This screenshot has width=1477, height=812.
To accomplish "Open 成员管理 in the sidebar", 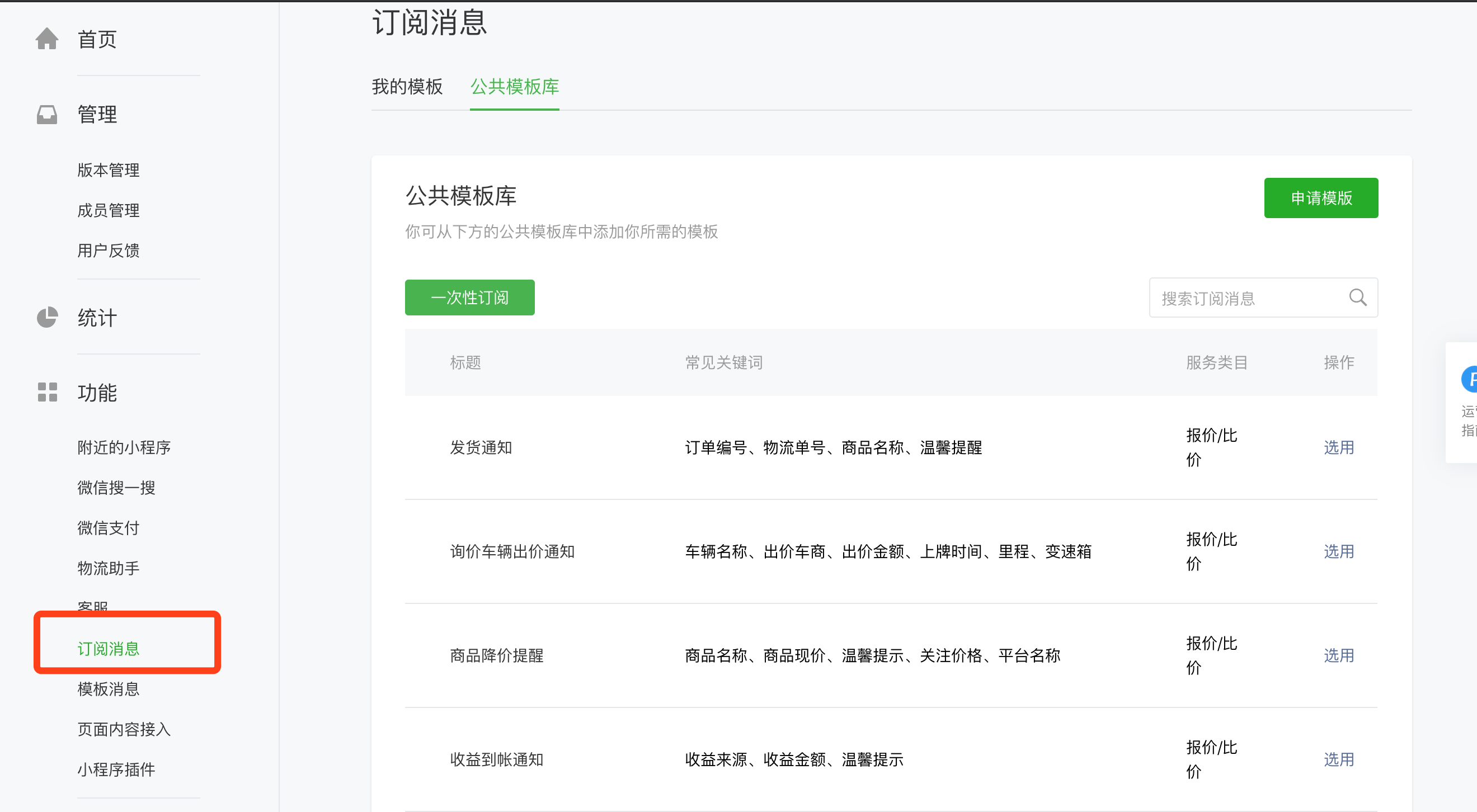I will coord(109,210).
